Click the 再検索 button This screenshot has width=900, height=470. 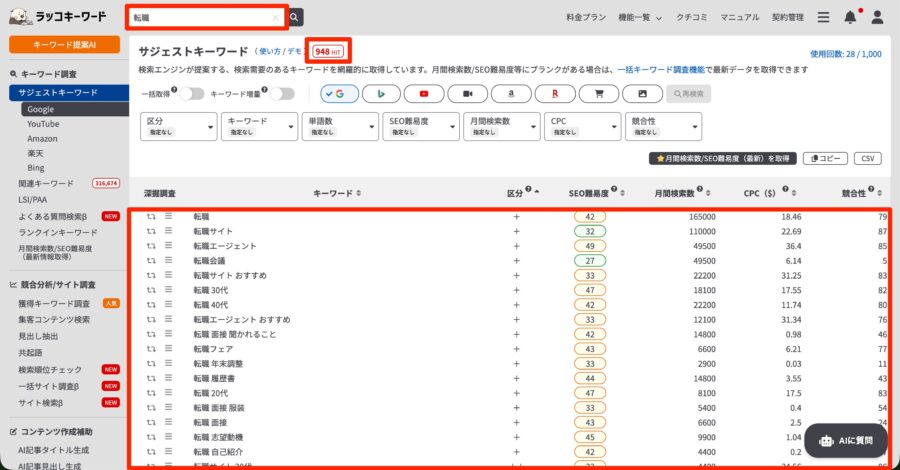coord(688,94)
